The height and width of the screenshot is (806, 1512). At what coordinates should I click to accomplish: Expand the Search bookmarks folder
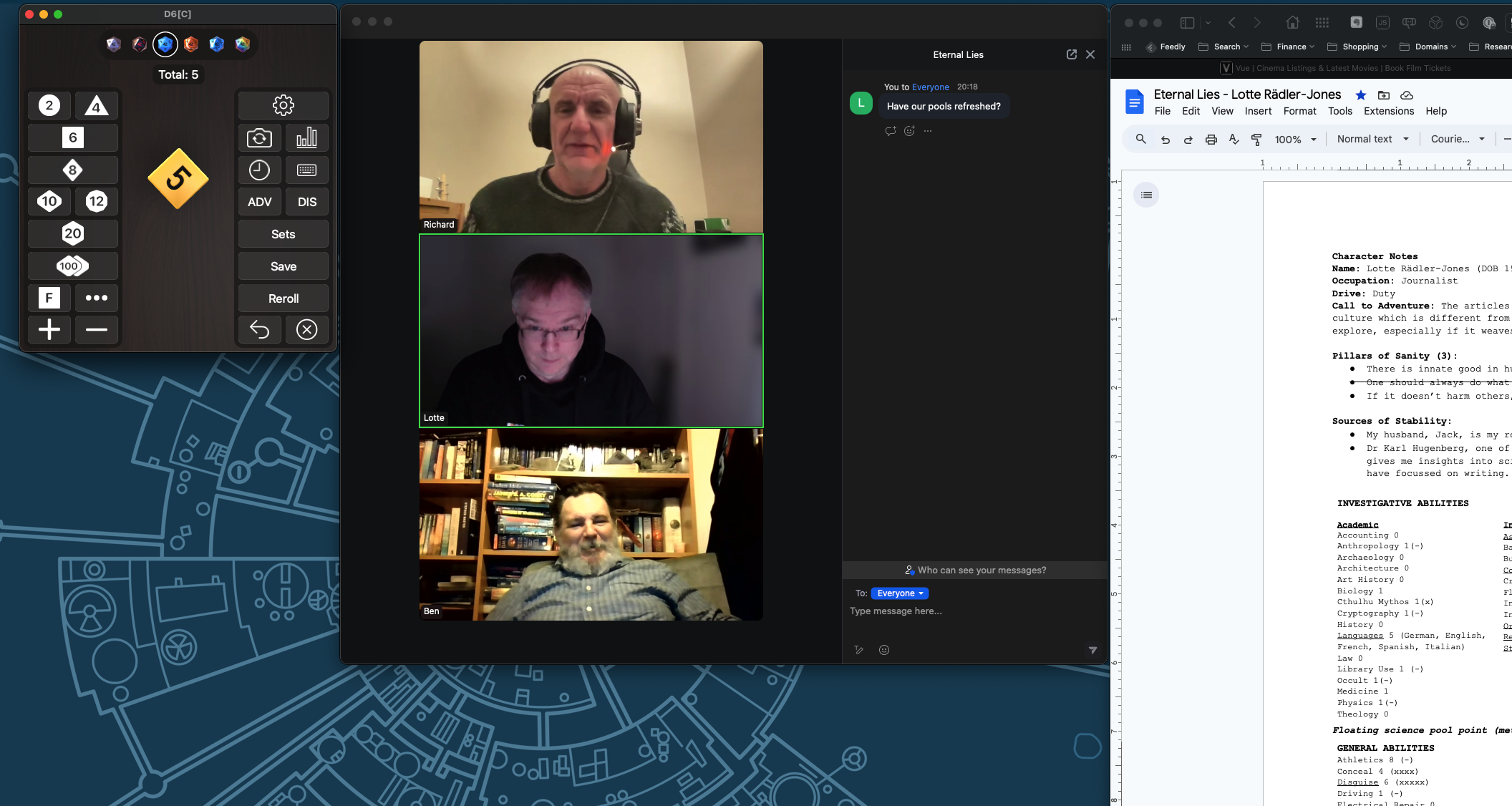coord(1223,47)
